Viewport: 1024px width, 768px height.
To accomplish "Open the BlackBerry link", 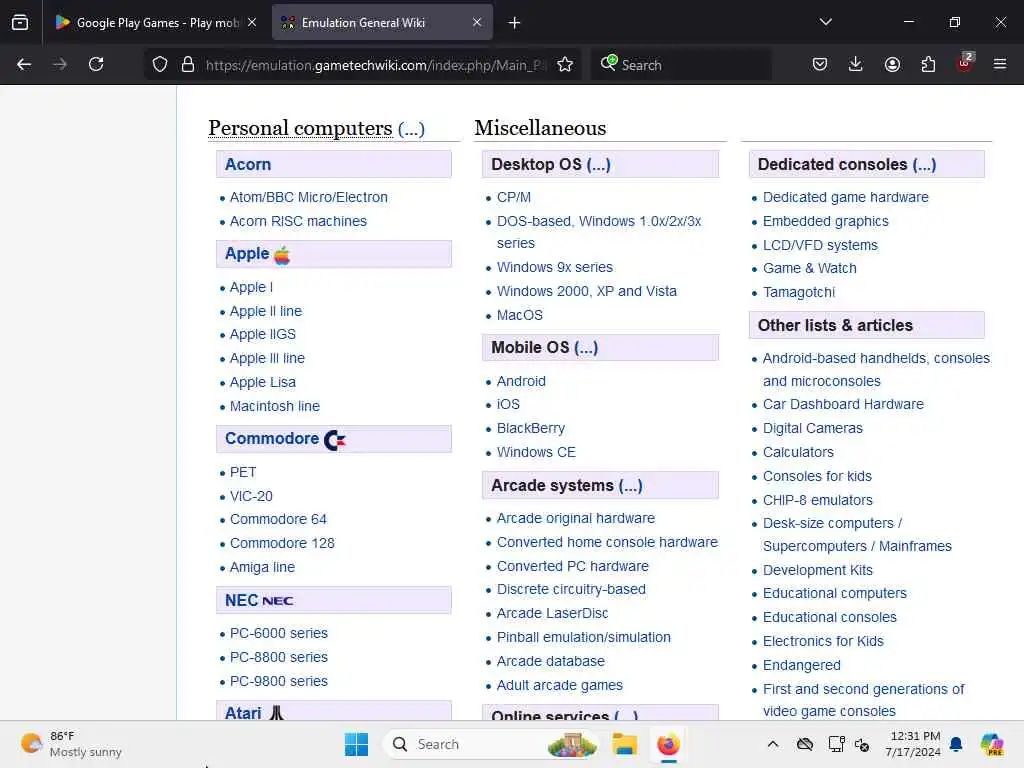I will pos(531,428).
